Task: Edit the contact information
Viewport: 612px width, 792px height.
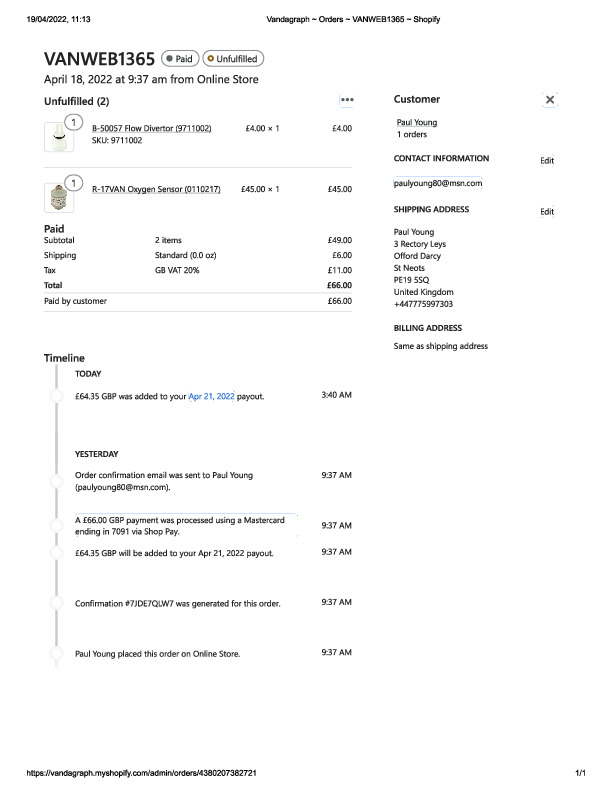Action: point(547,161)
